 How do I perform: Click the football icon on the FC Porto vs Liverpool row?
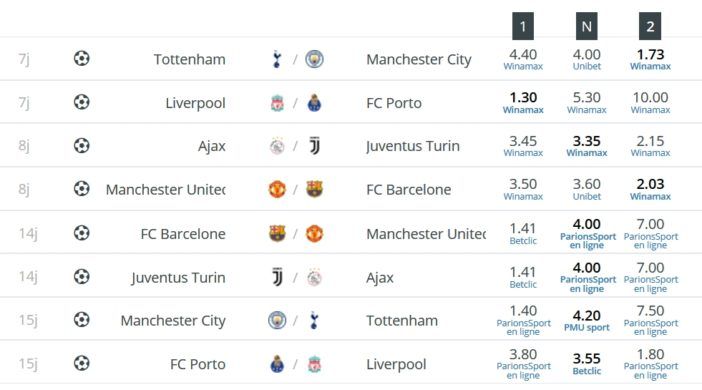tap(81, 363)
